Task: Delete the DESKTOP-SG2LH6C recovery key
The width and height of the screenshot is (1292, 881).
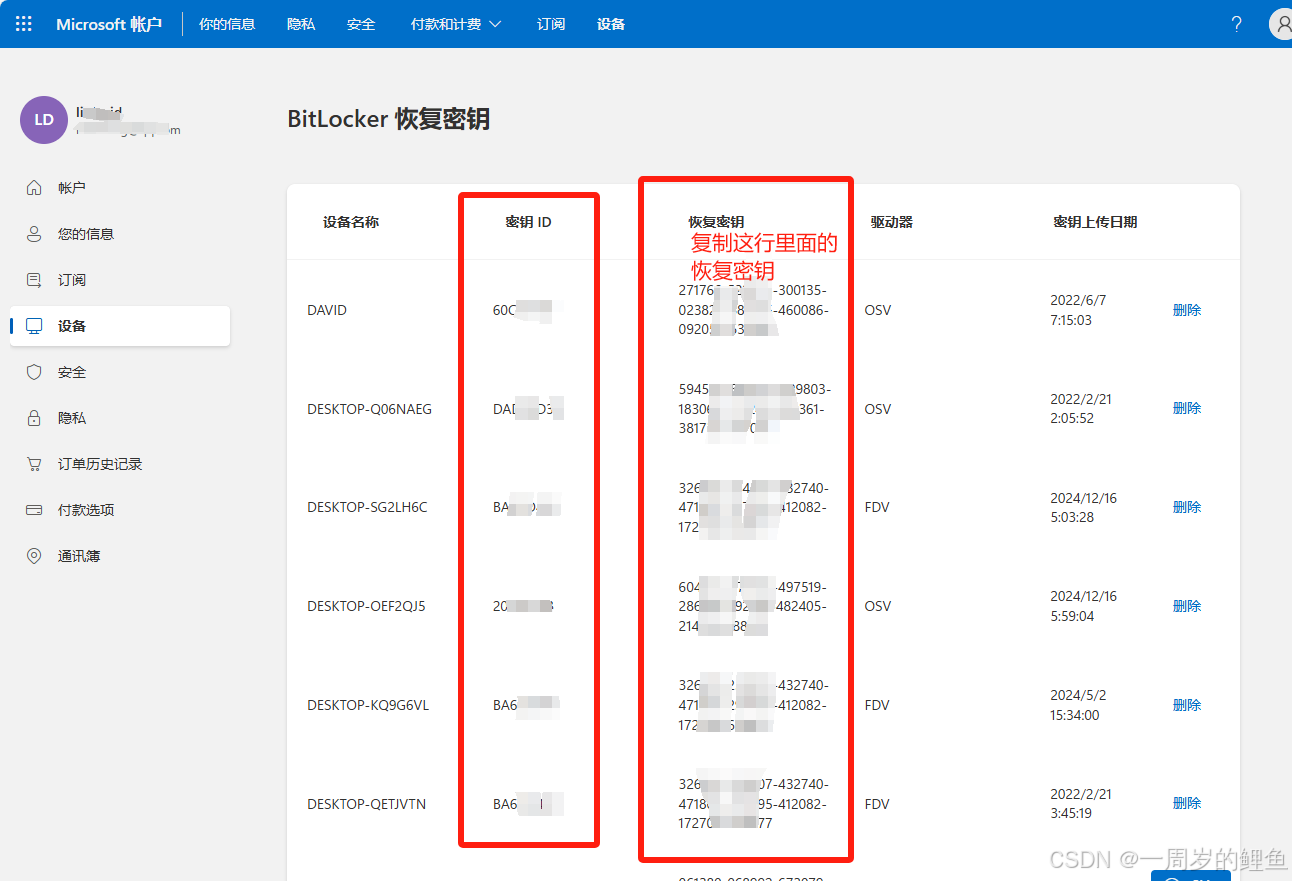Action: pos(1187,507)
